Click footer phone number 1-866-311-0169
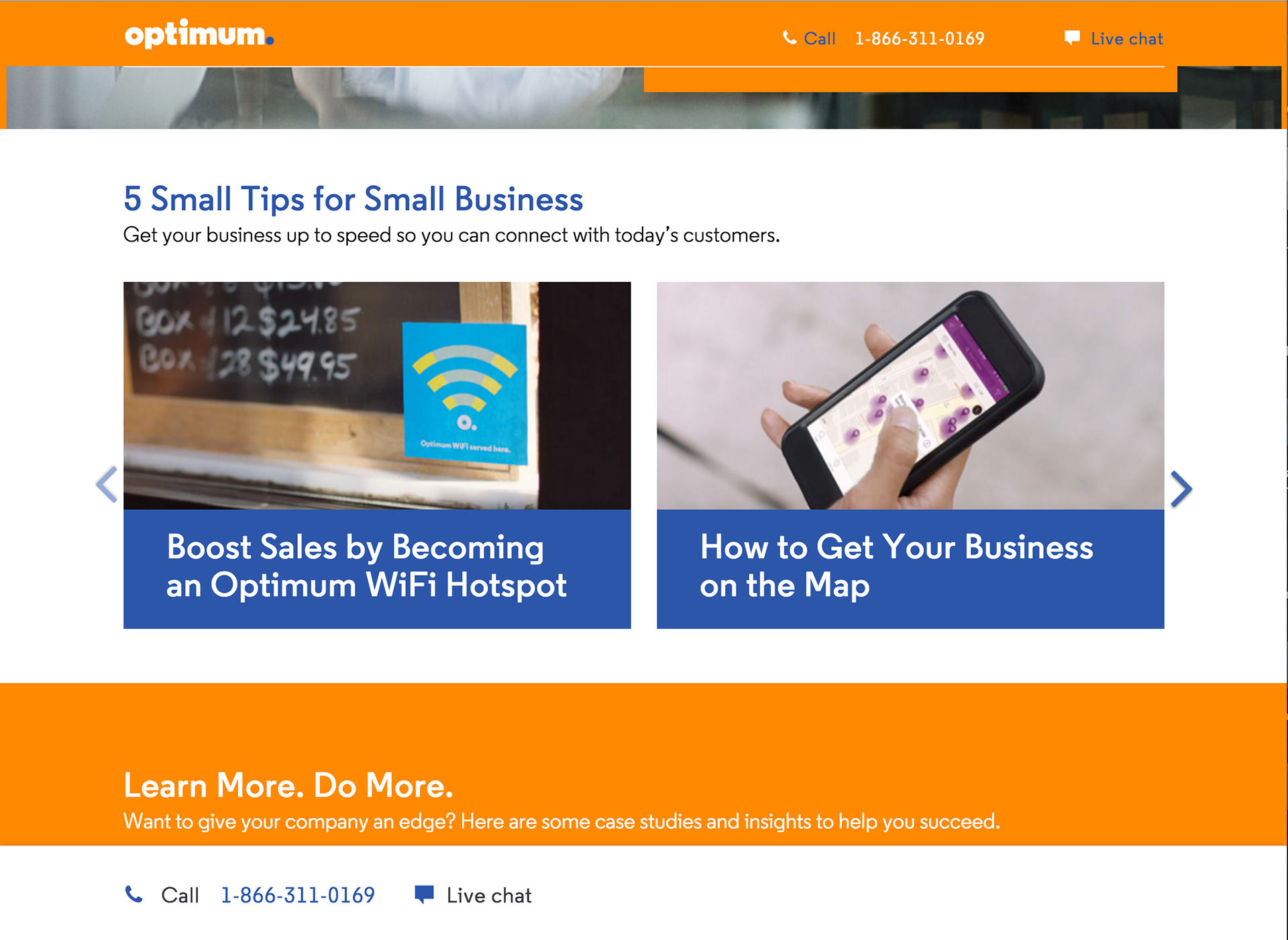The height and width of the screenshot is (940, 1288). 298,895
